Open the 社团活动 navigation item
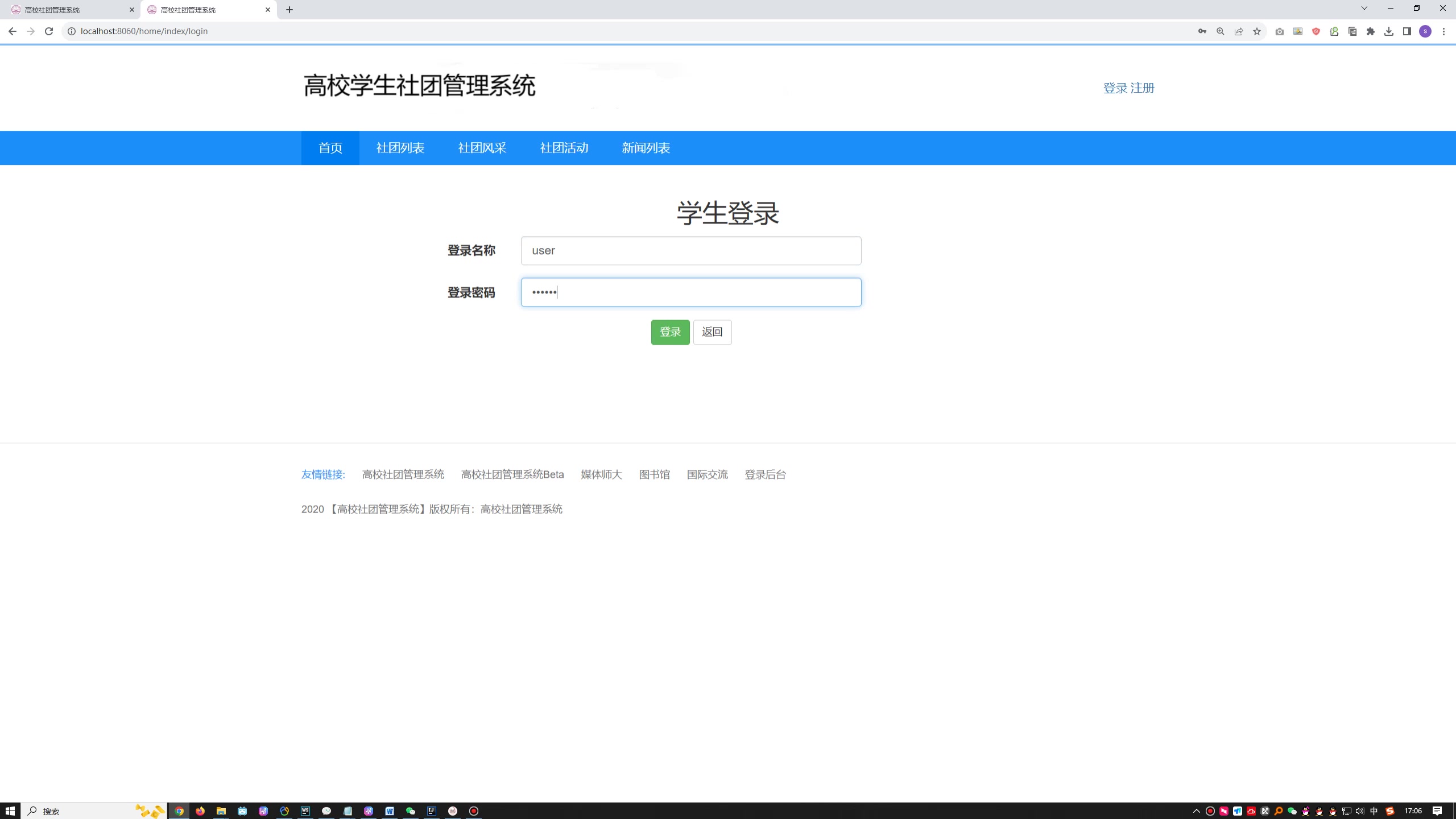Viewport: 1456px width, 819px height. click(x=564, y=148)
